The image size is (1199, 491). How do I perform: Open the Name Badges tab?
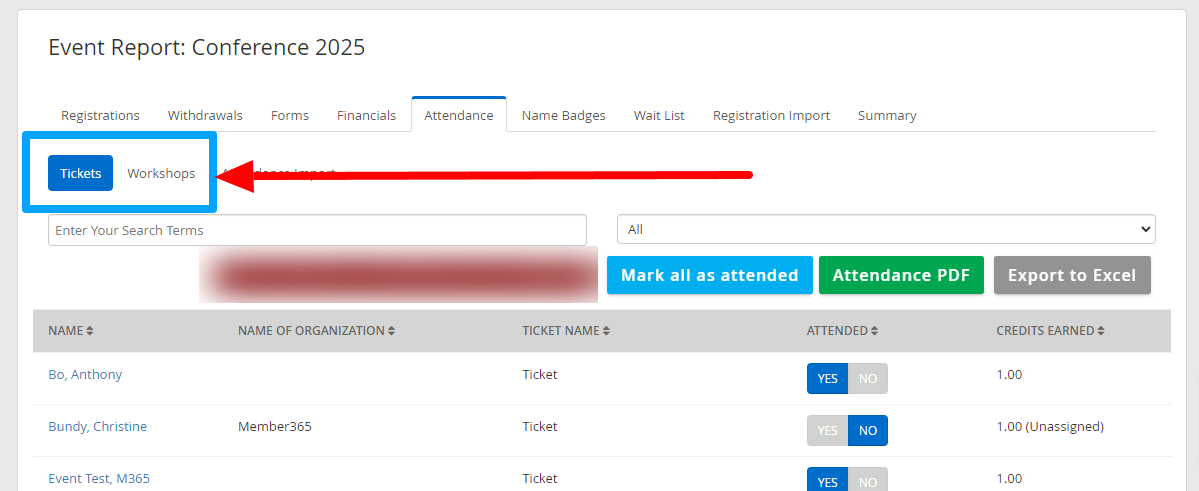coord(563,116)
